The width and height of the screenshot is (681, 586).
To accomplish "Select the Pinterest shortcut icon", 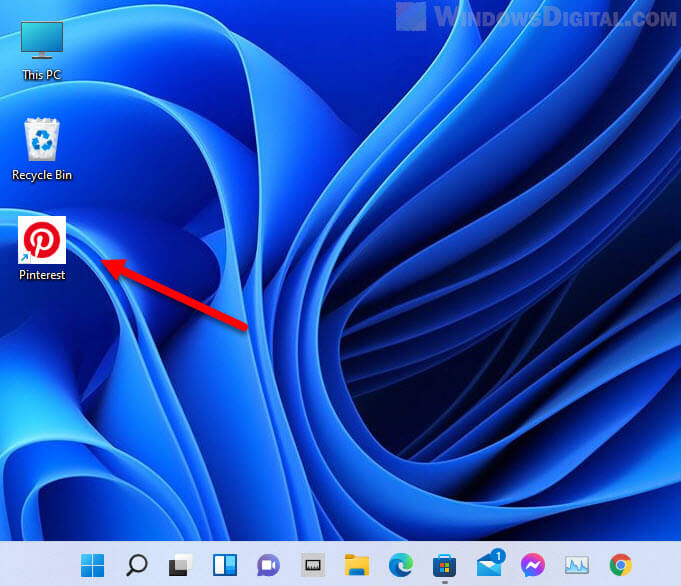I will pyautogui.click(x=42, y=240).
